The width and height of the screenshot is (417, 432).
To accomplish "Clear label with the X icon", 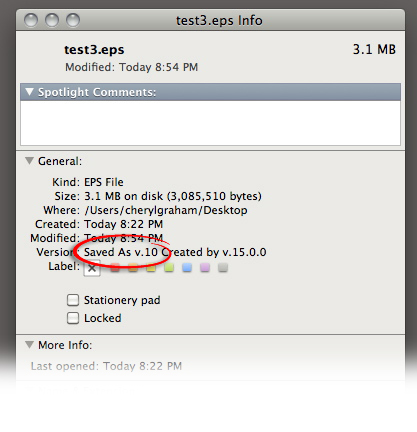I will tap(92, 268).
